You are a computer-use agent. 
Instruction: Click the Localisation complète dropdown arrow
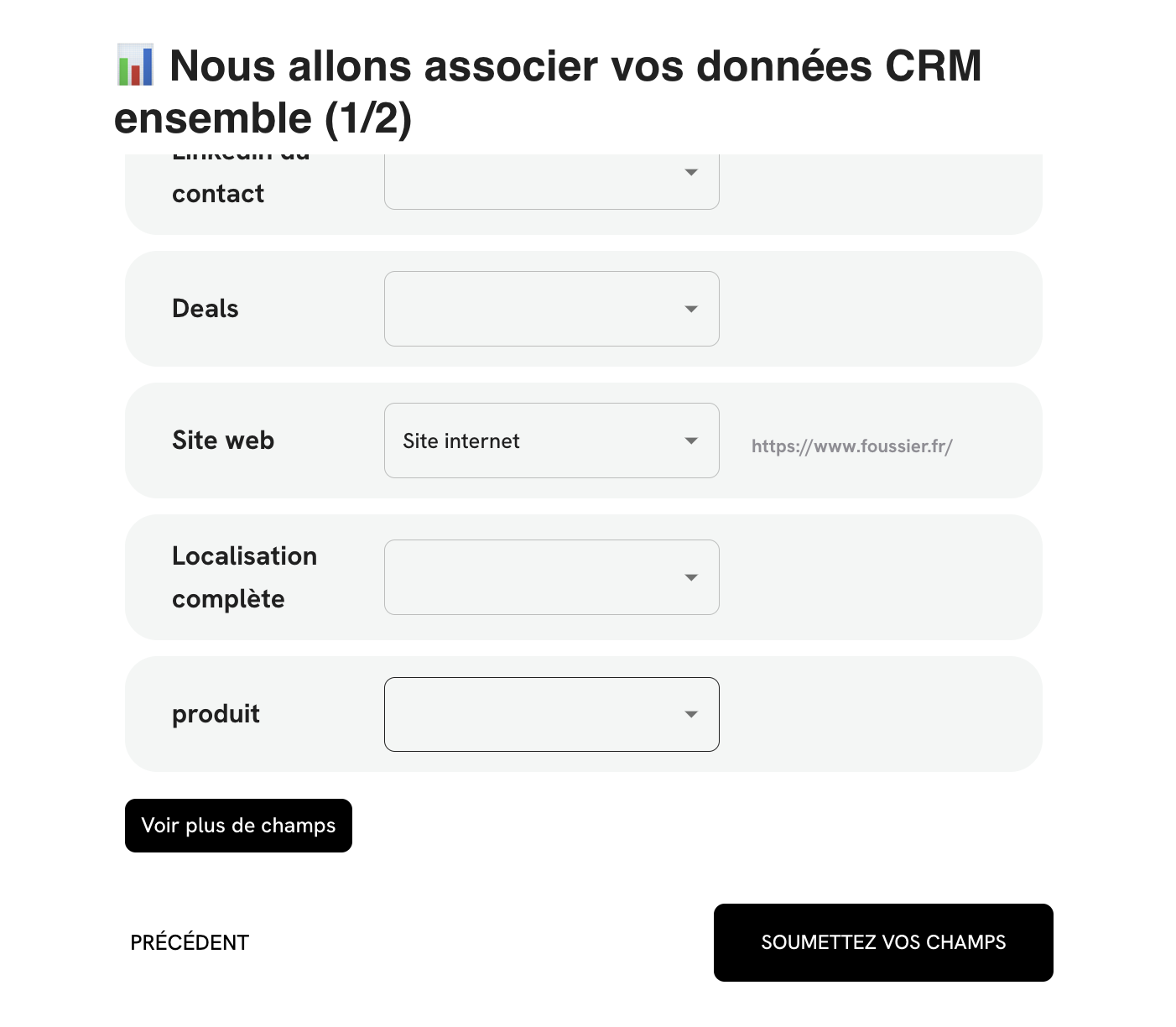coord(691,577)
